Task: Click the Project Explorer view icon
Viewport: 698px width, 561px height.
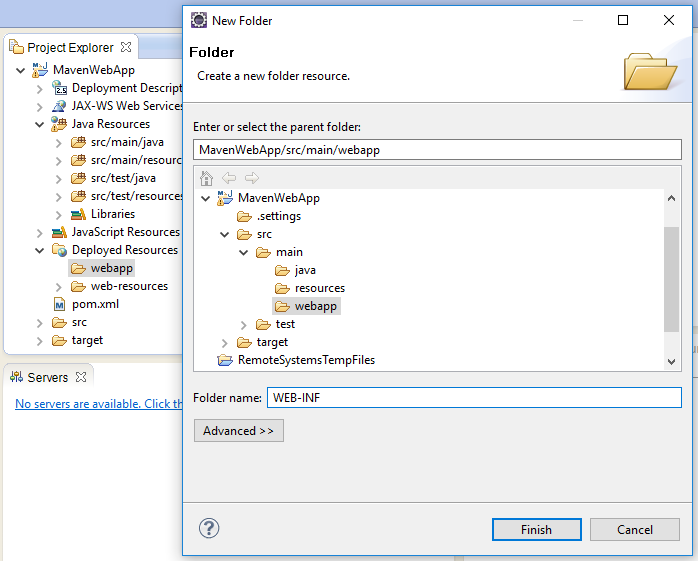Action: 16,47
